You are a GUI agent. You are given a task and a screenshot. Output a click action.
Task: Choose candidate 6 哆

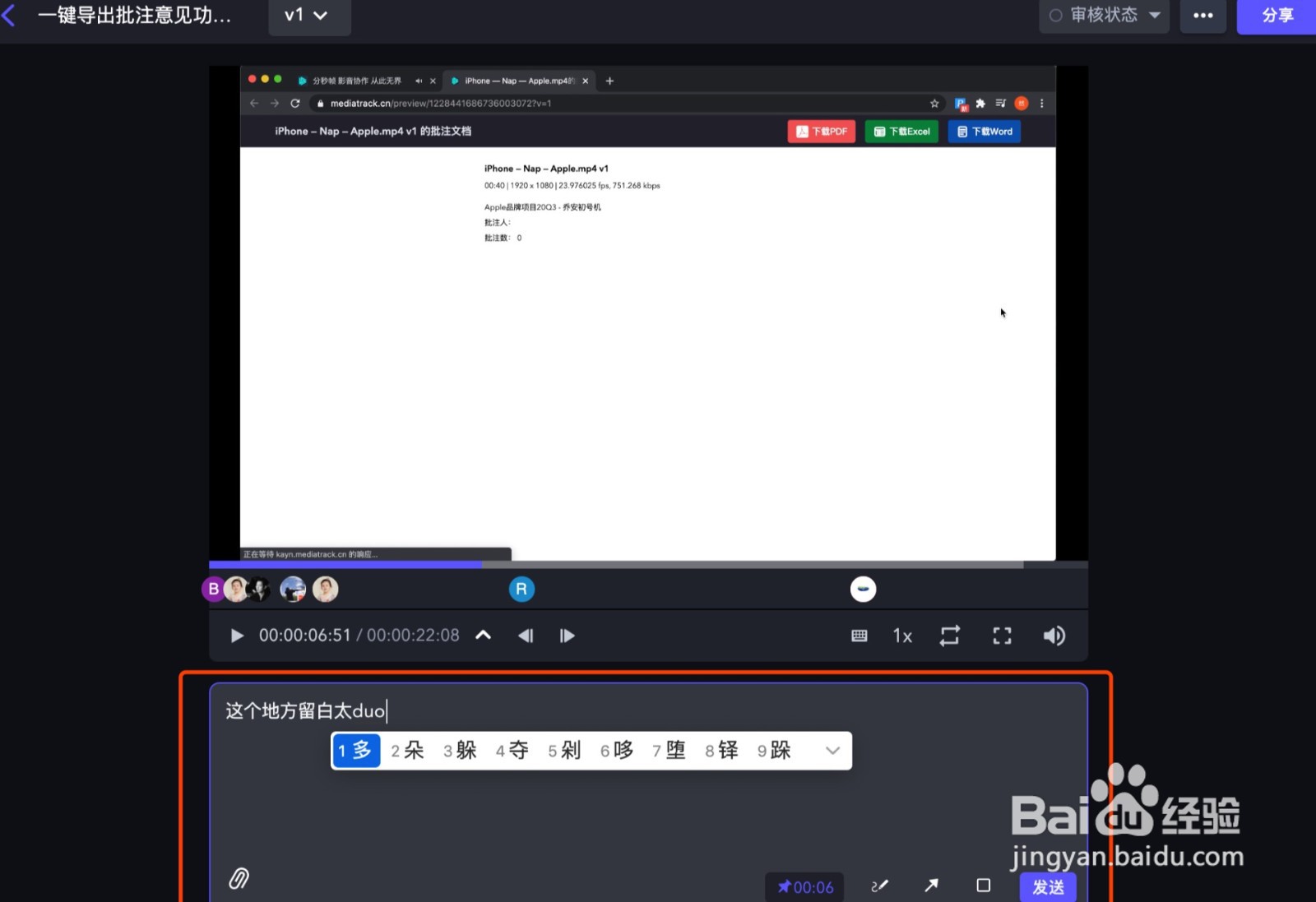pyautogui.click(x=617, y=751)
